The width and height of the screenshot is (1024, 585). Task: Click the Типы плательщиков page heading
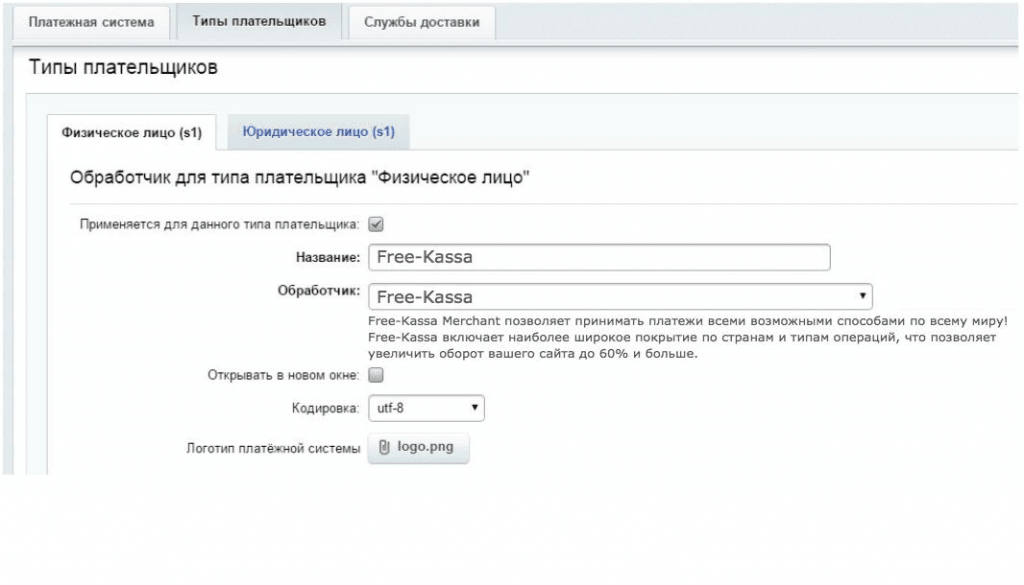pos(123,67)
